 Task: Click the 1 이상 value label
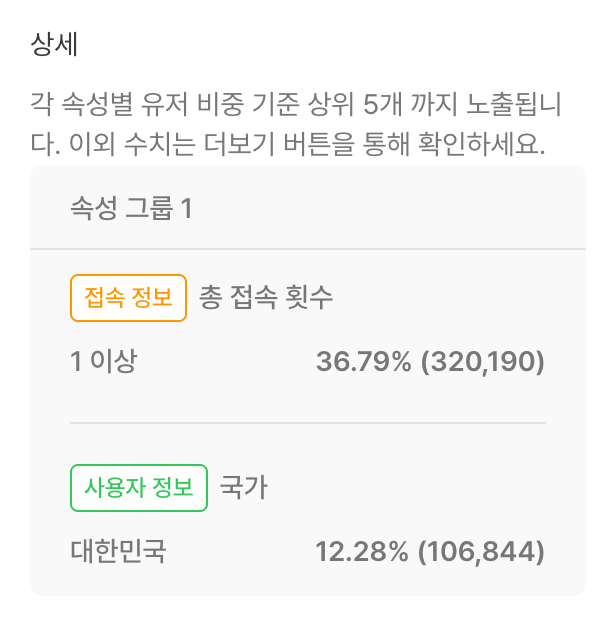(103, 361)
